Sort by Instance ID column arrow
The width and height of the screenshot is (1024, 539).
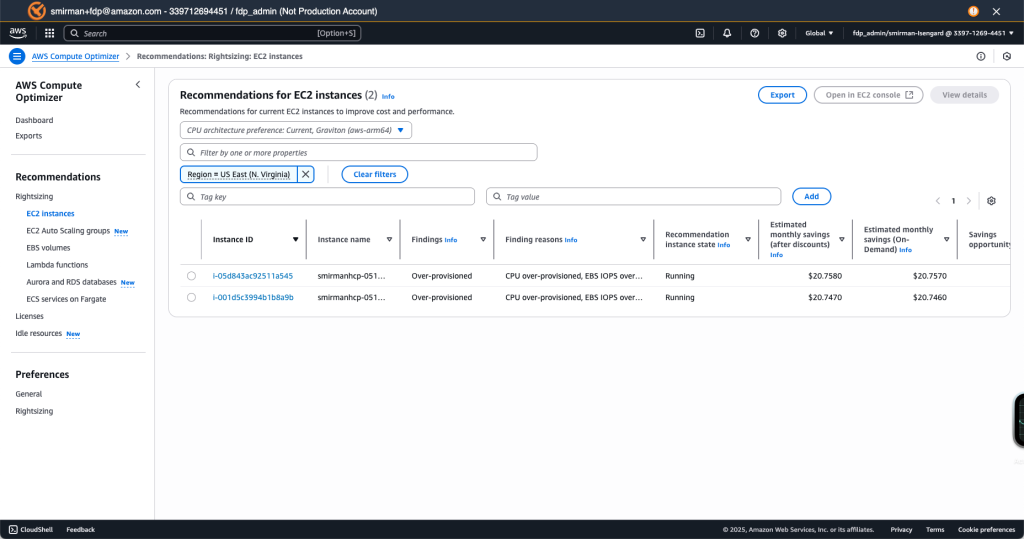[x=295, y=240]
